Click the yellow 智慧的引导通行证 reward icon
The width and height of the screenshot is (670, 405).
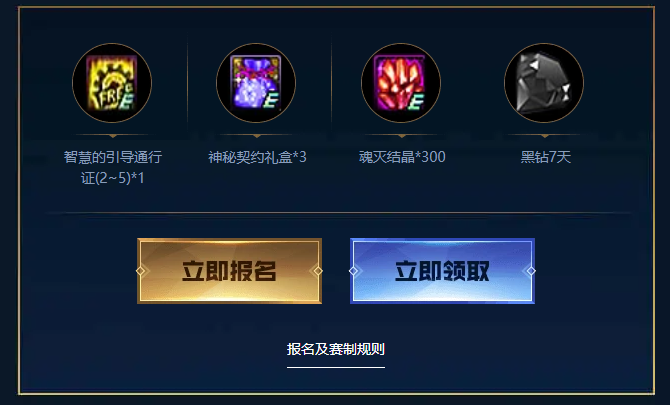point(112,83)
